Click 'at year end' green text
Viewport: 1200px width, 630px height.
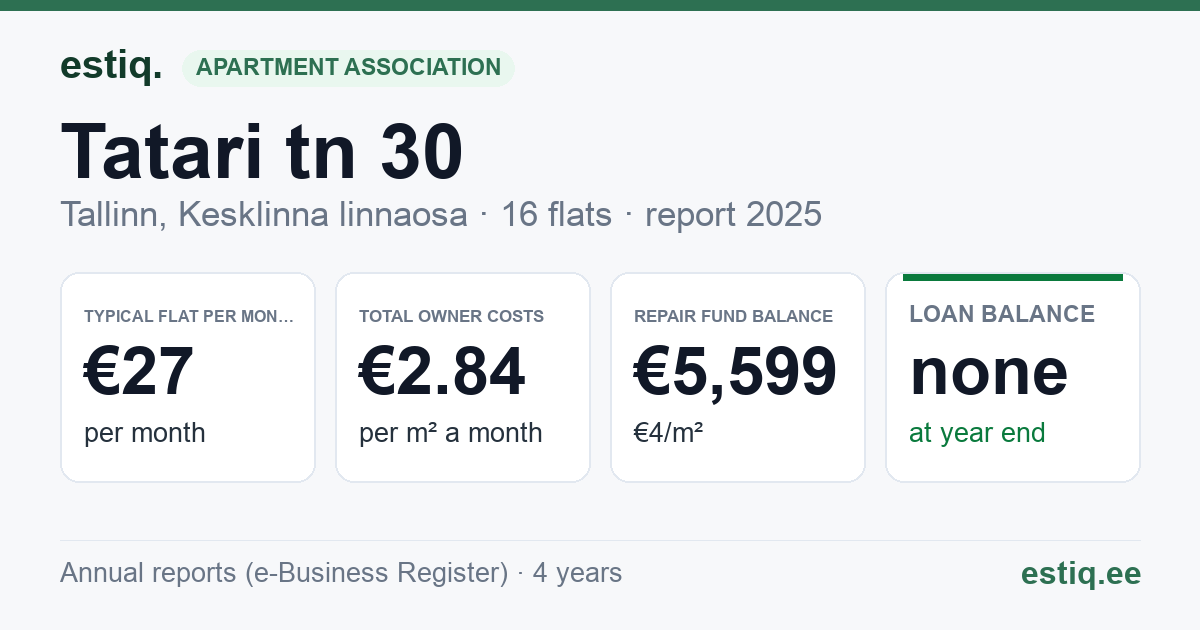[977, 433]
